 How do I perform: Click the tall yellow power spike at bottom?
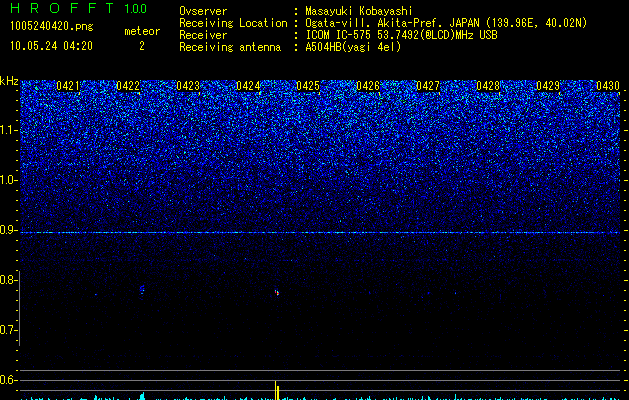coord(276,390)
